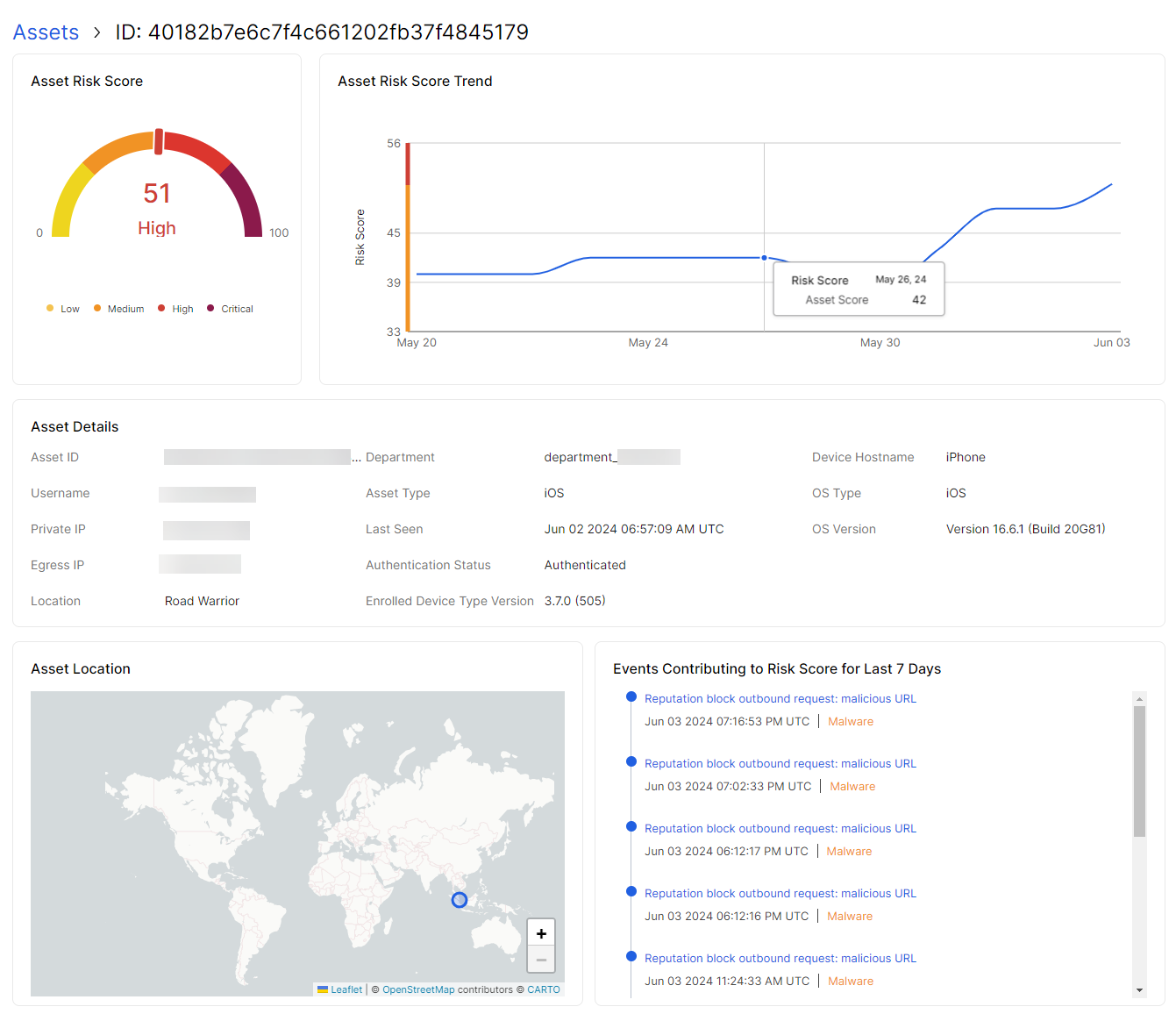Viewport: 1176px width, 1014px height.
Task: Click the zoom in icon on the map
Action: coord(540,932)
